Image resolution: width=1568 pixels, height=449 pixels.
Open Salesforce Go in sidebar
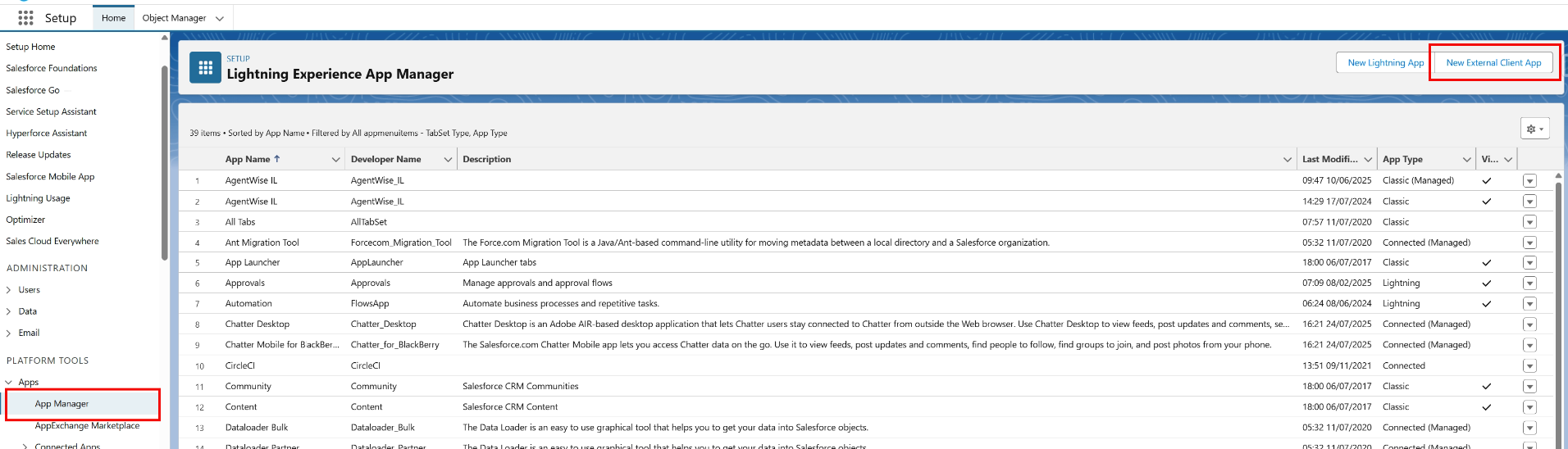coord(33,90)
